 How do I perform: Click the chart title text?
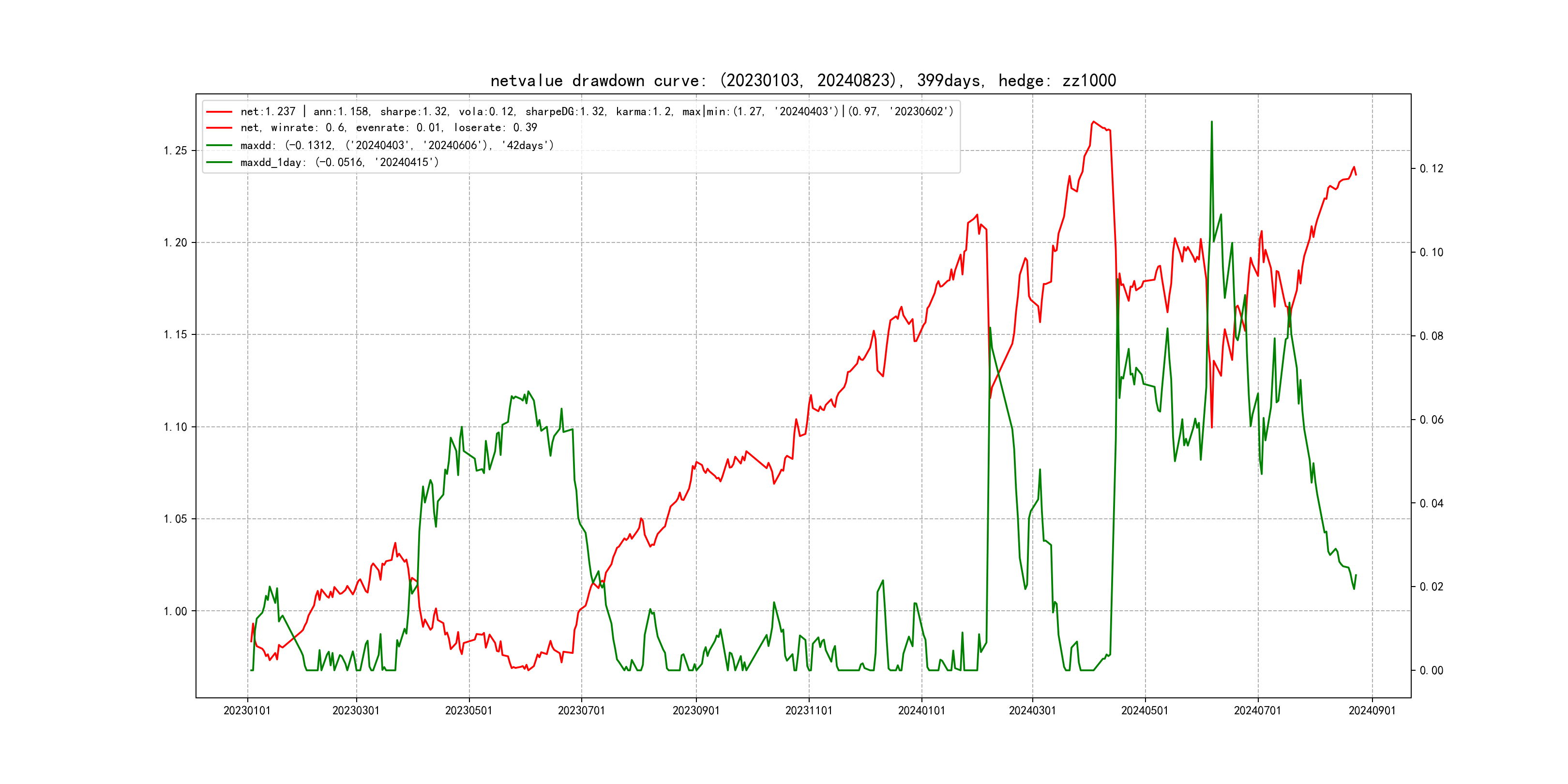pyautogui.click(x=803, y=80)
